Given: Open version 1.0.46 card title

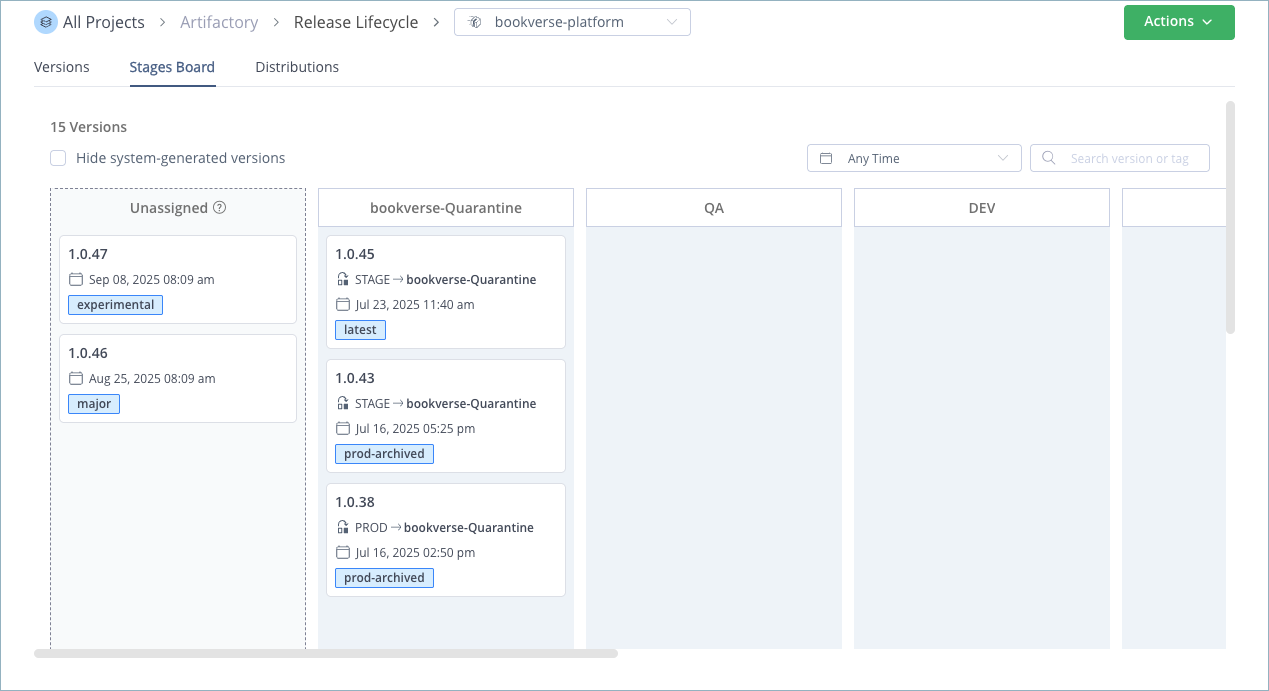Looking at the screenshot, I should click(88, 353).
